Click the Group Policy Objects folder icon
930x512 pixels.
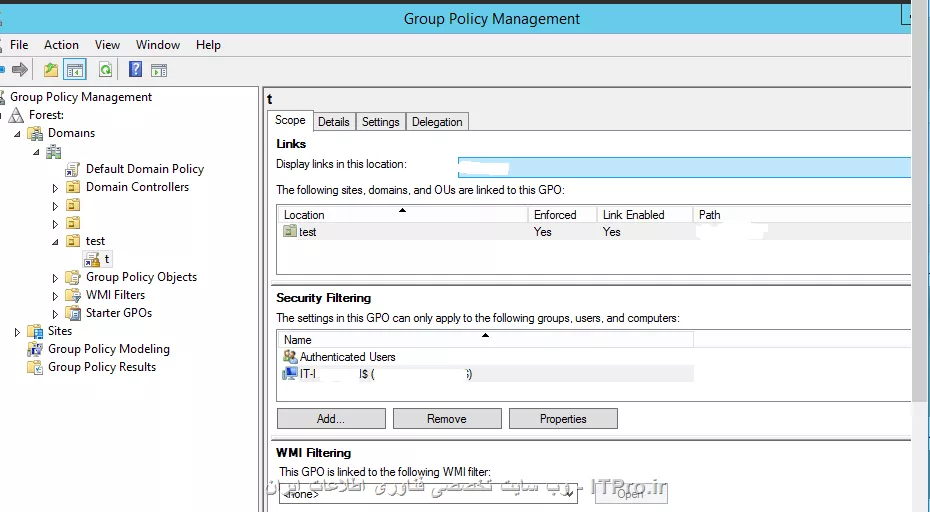coord(73,277)
